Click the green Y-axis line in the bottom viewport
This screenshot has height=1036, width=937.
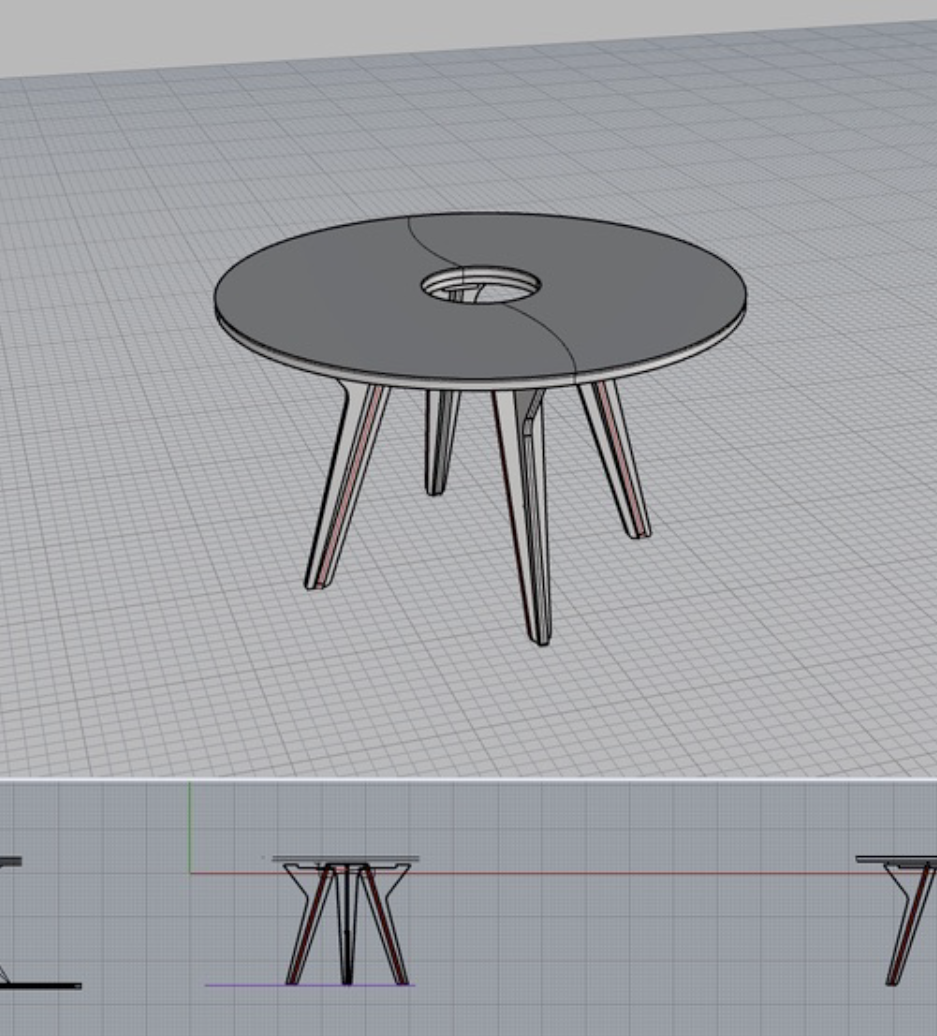pyautogui.click(x=190, y=827)
